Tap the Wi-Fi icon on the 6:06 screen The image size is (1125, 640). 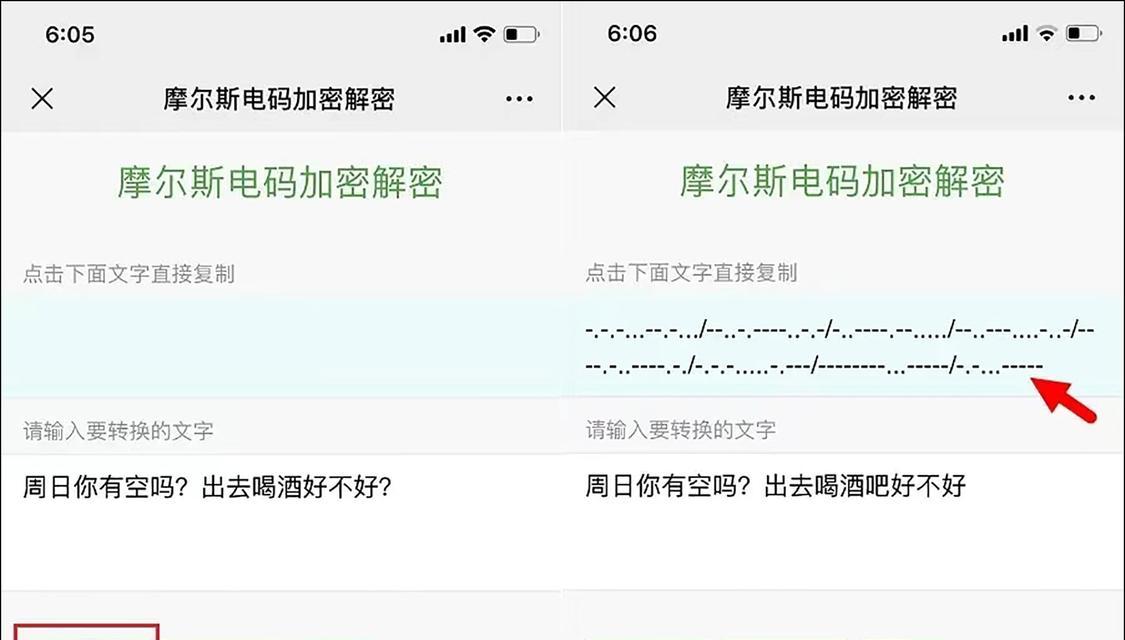coord(1047,33)
